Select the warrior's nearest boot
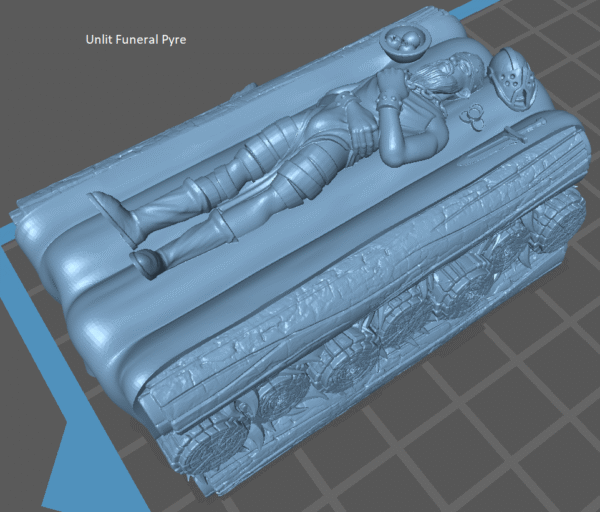 click(146, 260)
